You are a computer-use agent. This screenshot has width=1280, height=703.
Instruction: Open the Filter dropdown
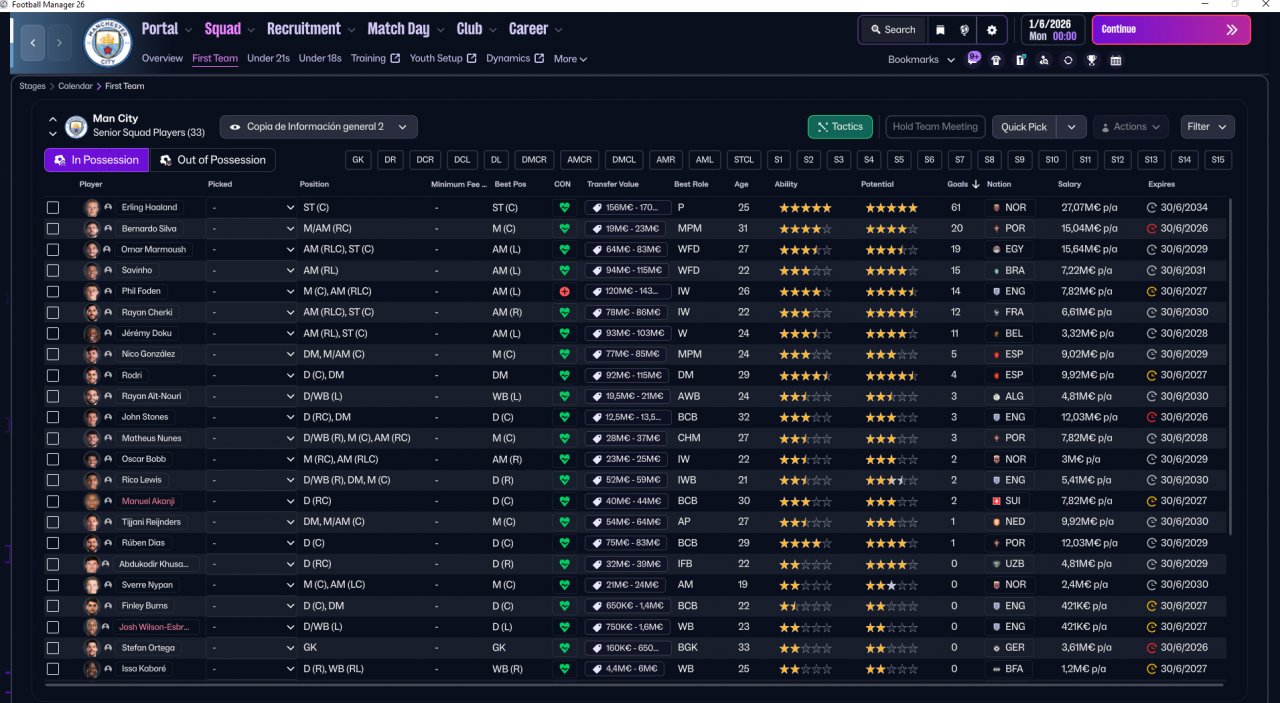[1207, 127]
